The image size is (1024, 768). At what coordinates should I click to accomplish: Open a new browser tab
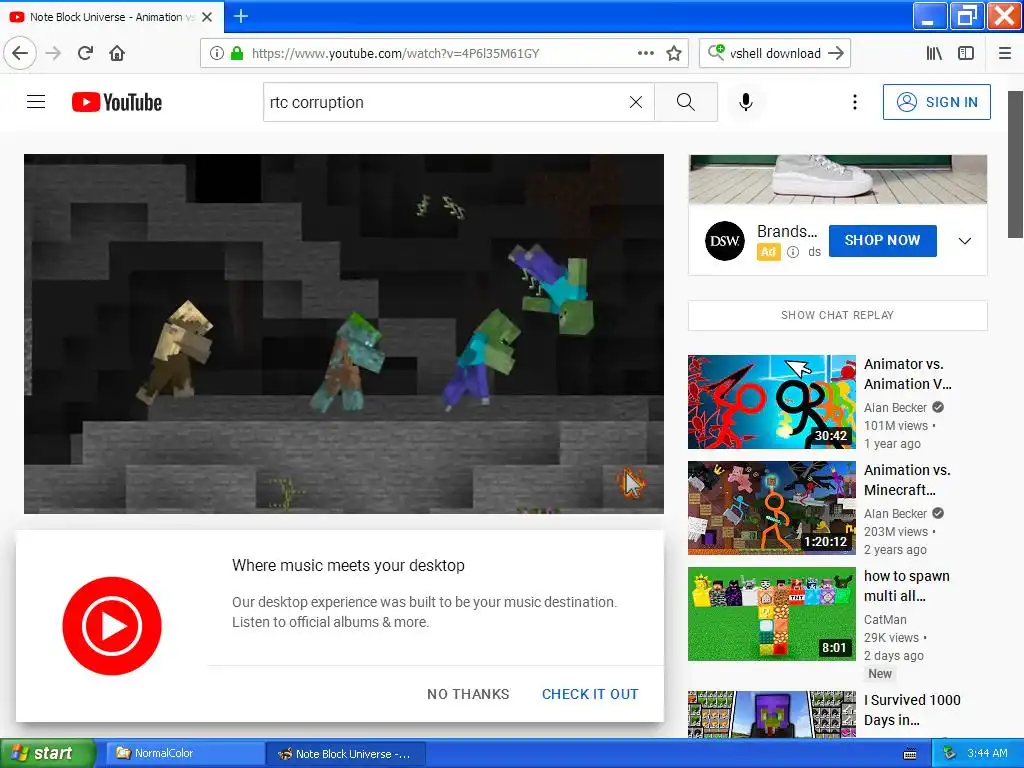click(240, 16)
